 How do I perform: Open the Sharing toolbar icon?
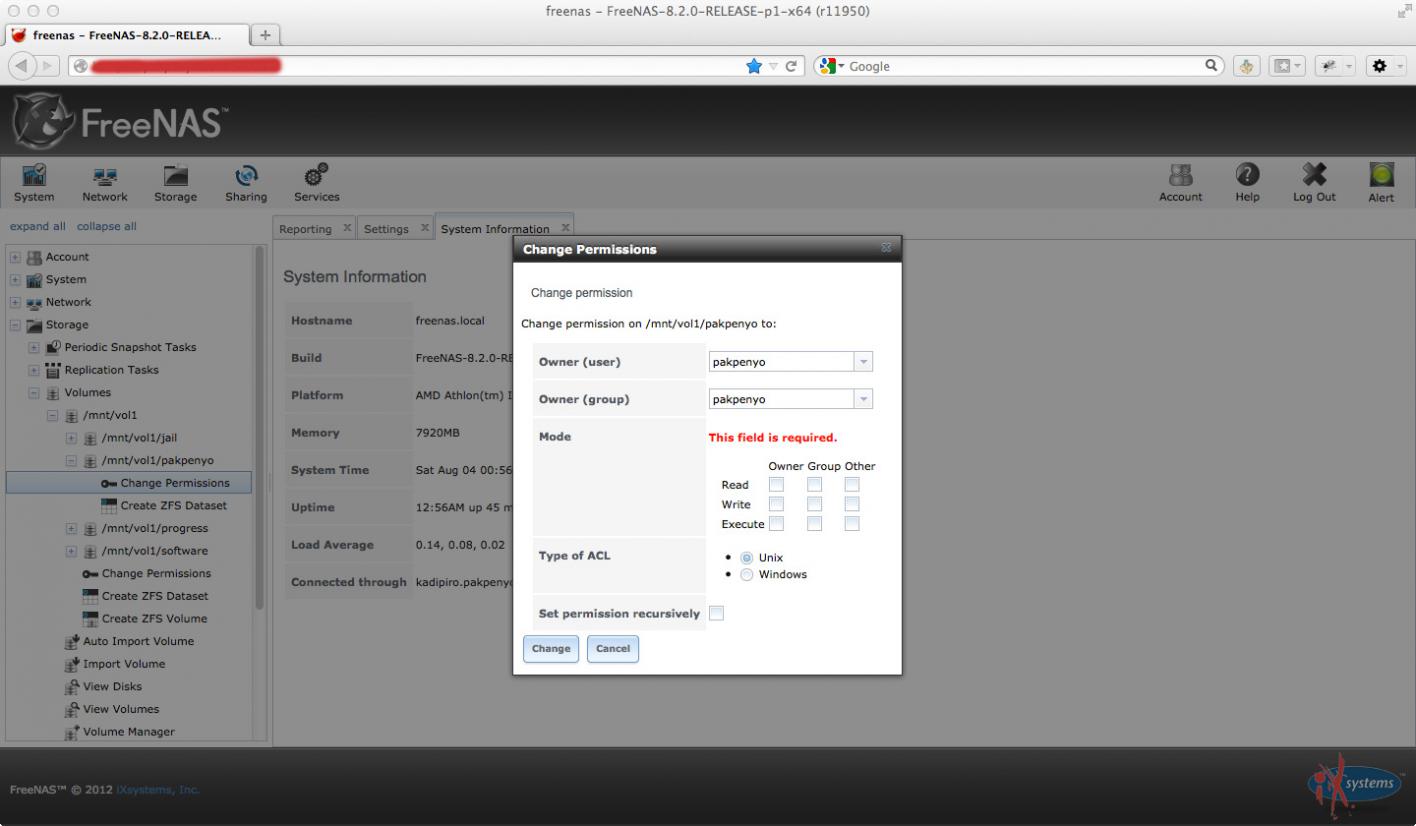(245, 183)
